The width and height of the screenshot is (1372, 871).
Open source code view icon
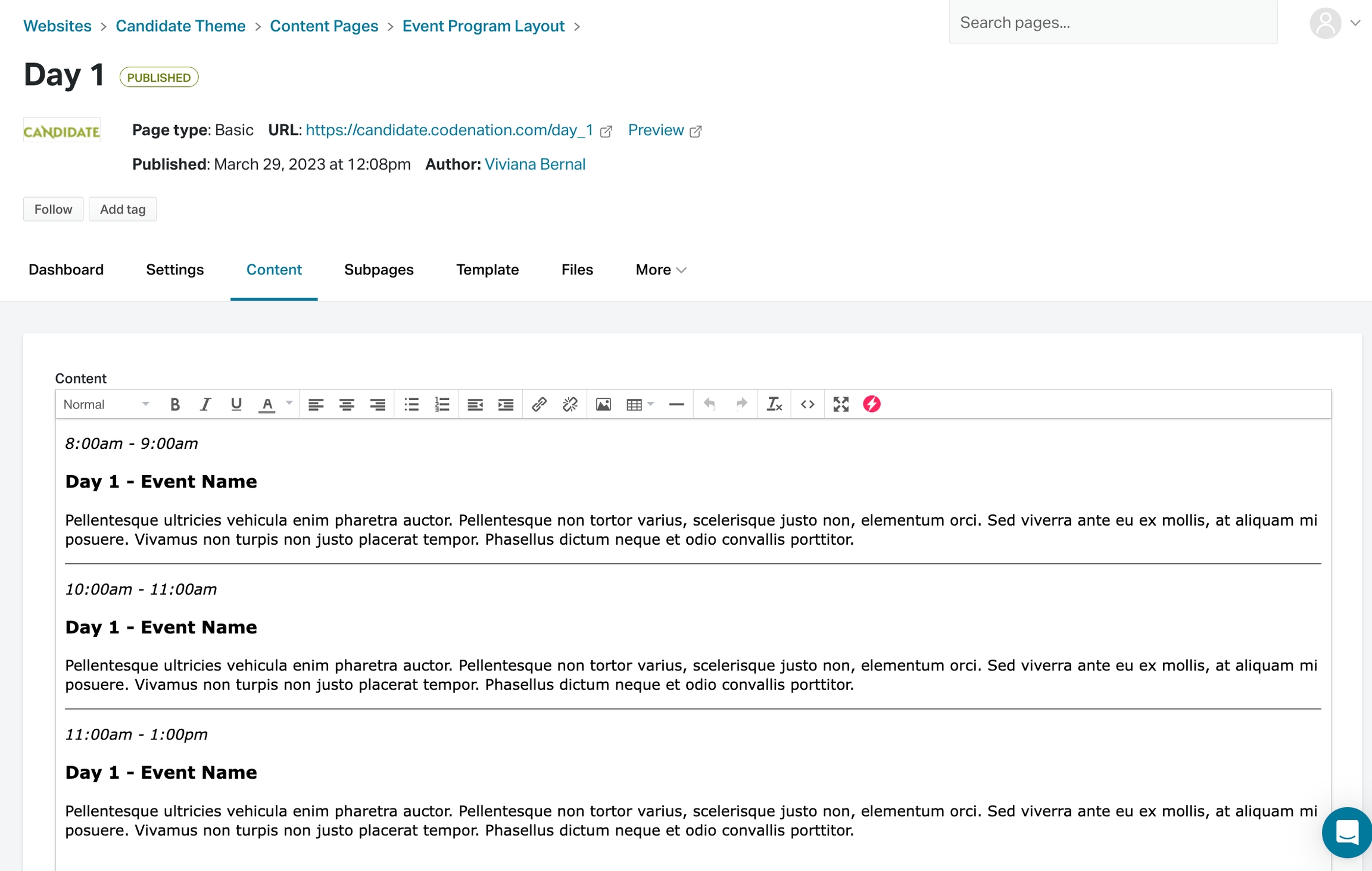(807, 404)
